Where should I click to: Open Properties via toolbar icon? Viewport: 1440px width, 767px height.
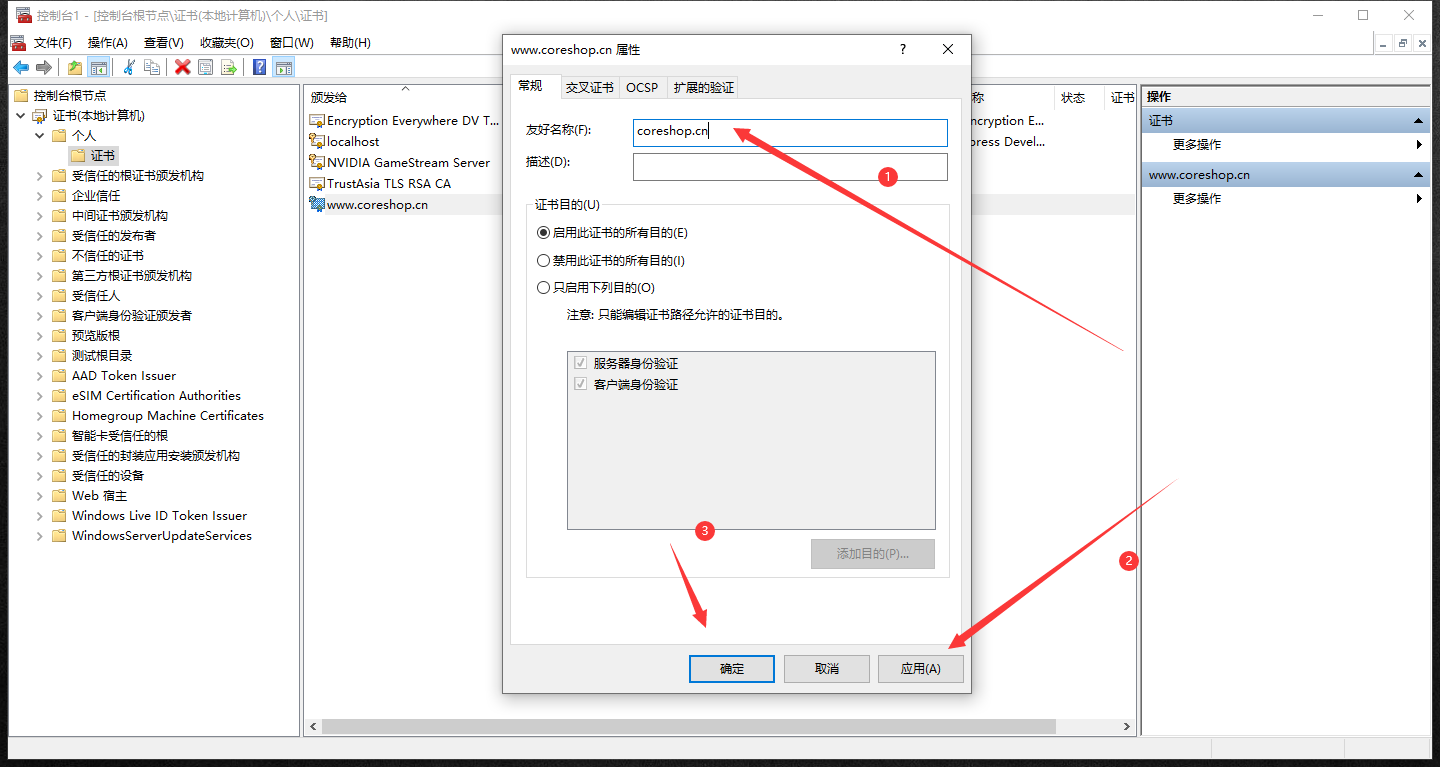tap(205, 67)
